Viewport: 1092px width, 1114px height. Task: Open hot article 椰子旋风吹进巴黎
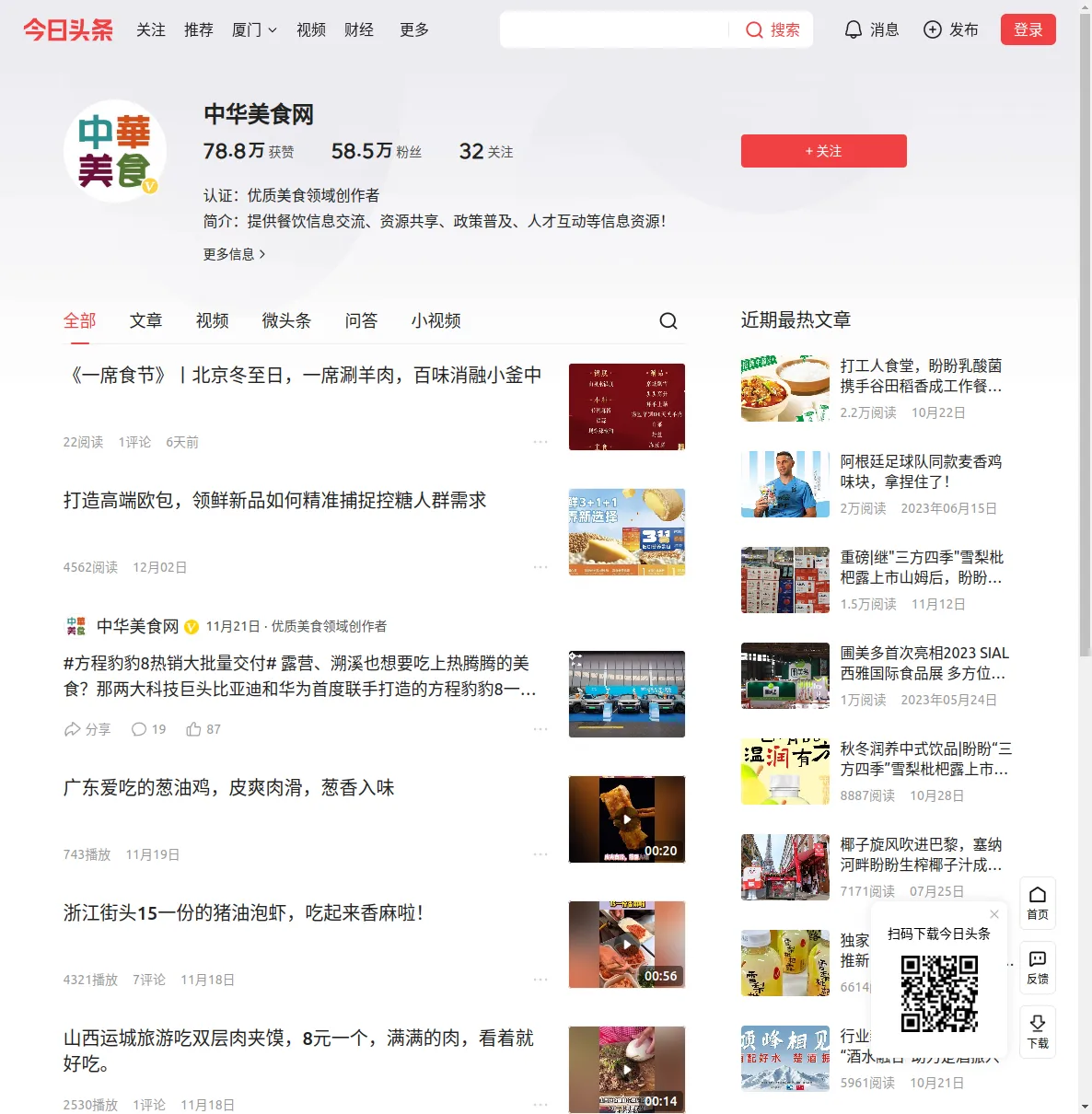click(x=922, y=854)
